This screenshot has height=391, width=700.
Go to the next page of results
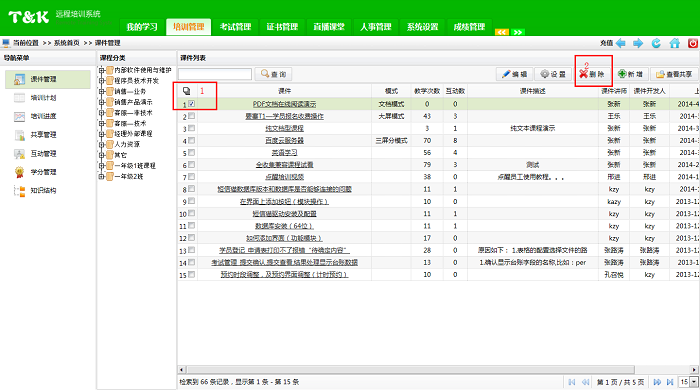click(x=657, y=382)
